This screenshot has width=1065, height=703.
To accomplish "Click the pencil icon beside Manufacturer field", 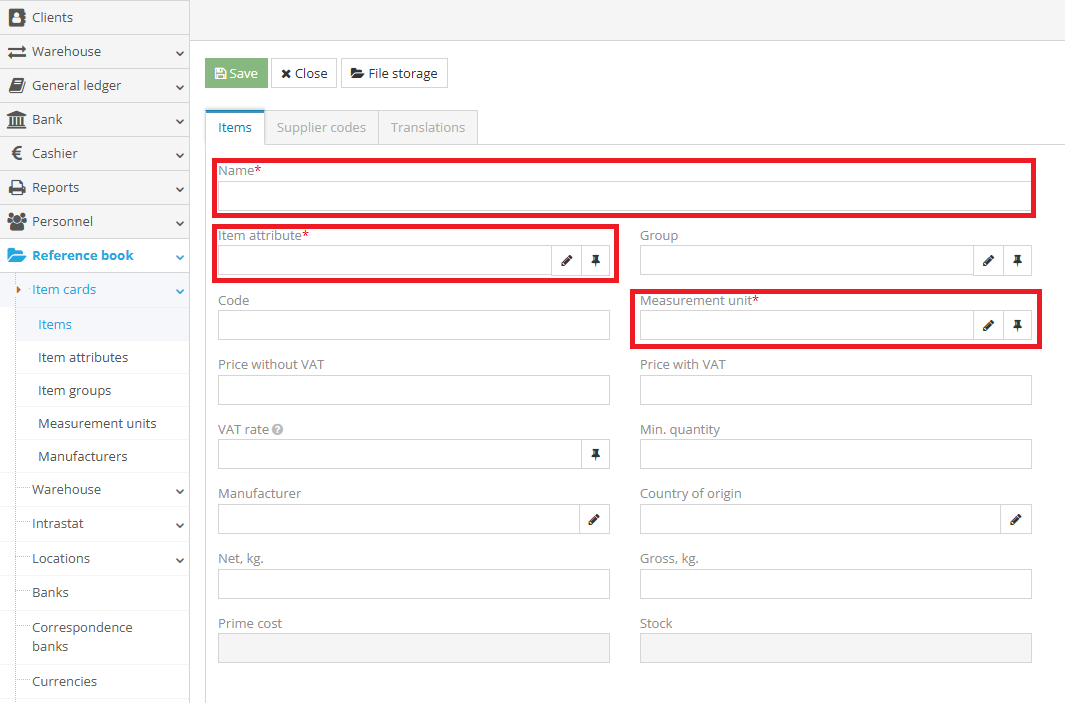I will pos(594,520).
